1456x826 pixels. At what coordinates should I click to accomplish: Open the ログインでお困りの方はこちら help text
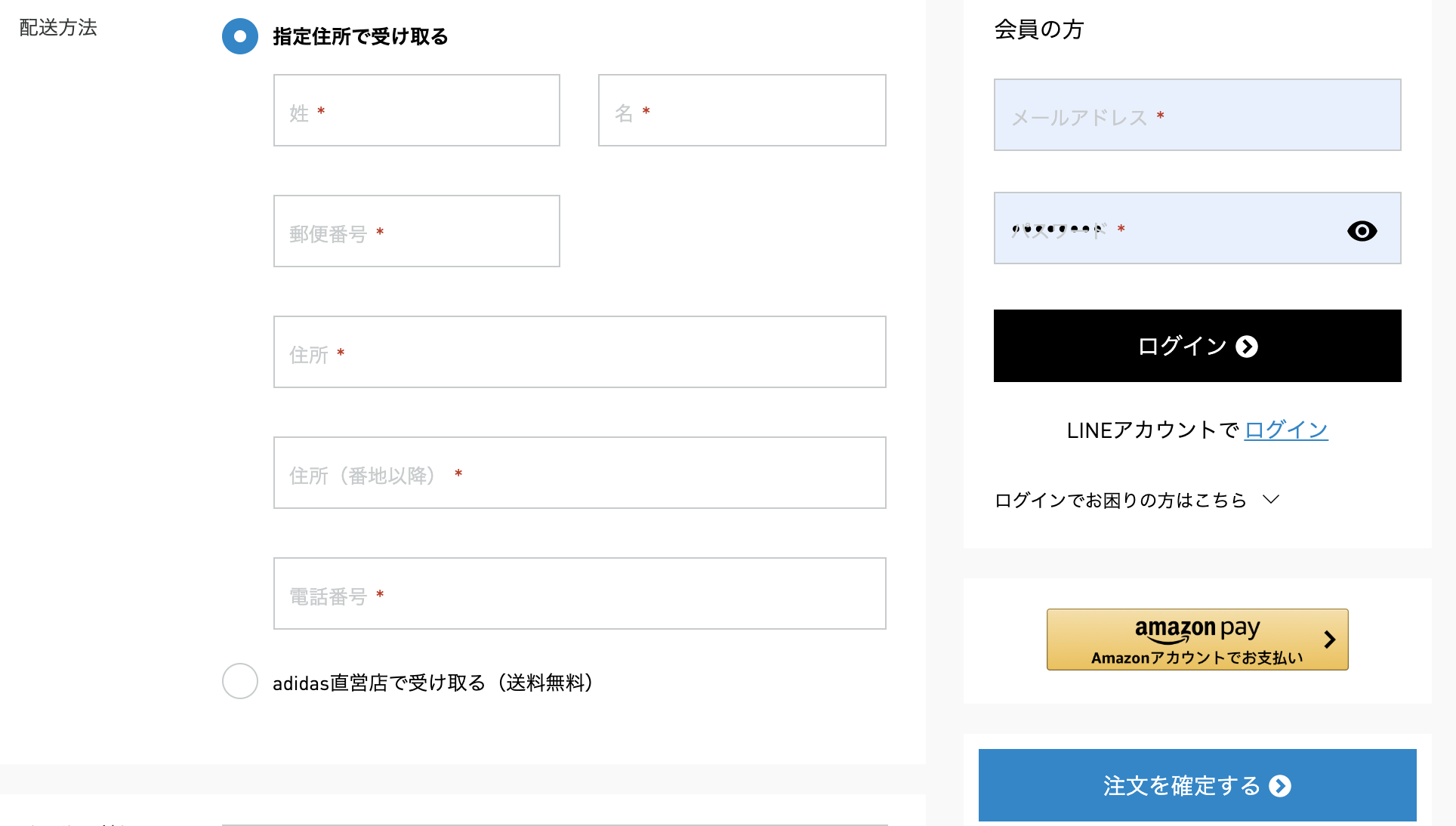1121,500
